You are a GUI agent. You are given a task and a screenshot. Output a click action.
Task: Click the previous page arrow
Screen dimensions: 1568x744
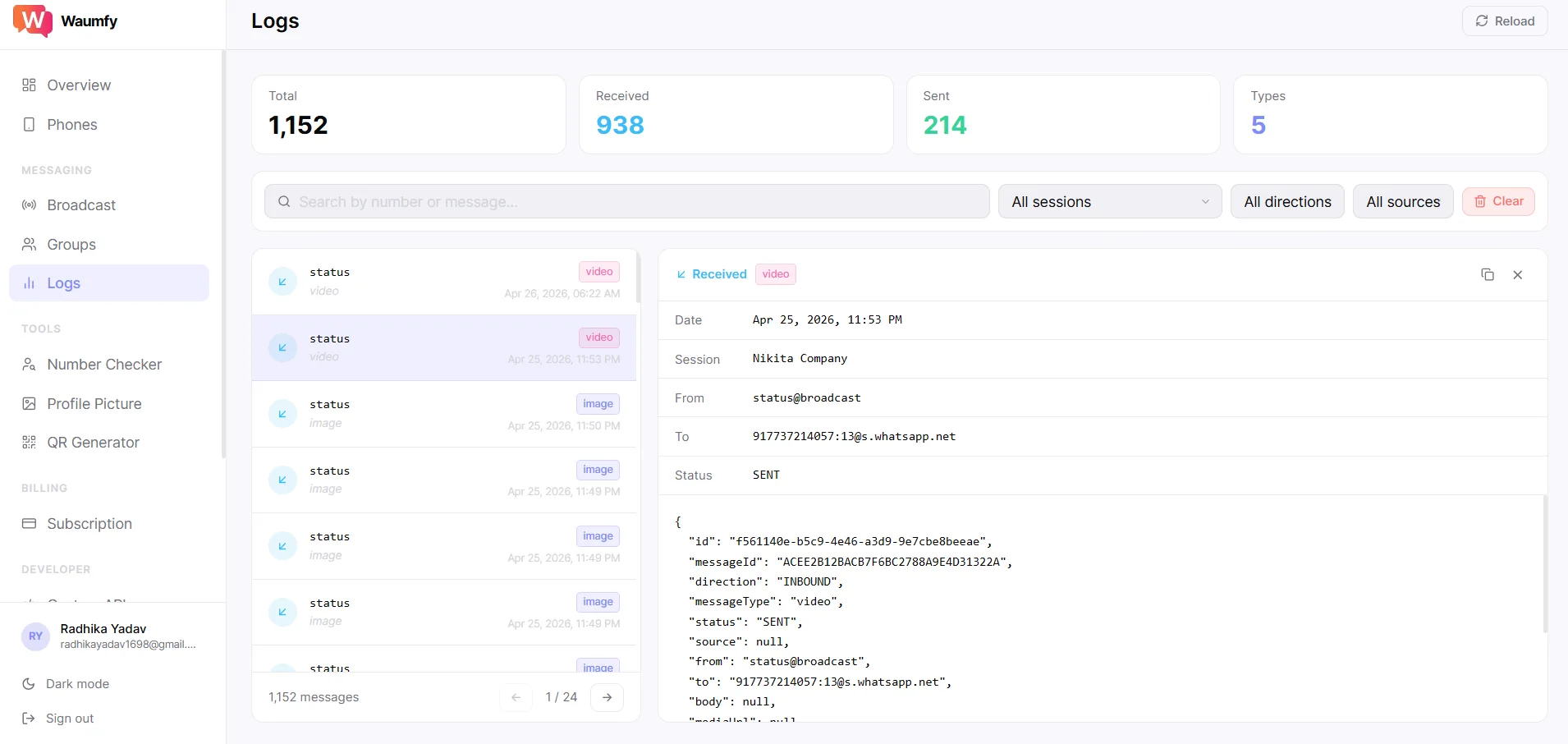[x=516, y=697]
